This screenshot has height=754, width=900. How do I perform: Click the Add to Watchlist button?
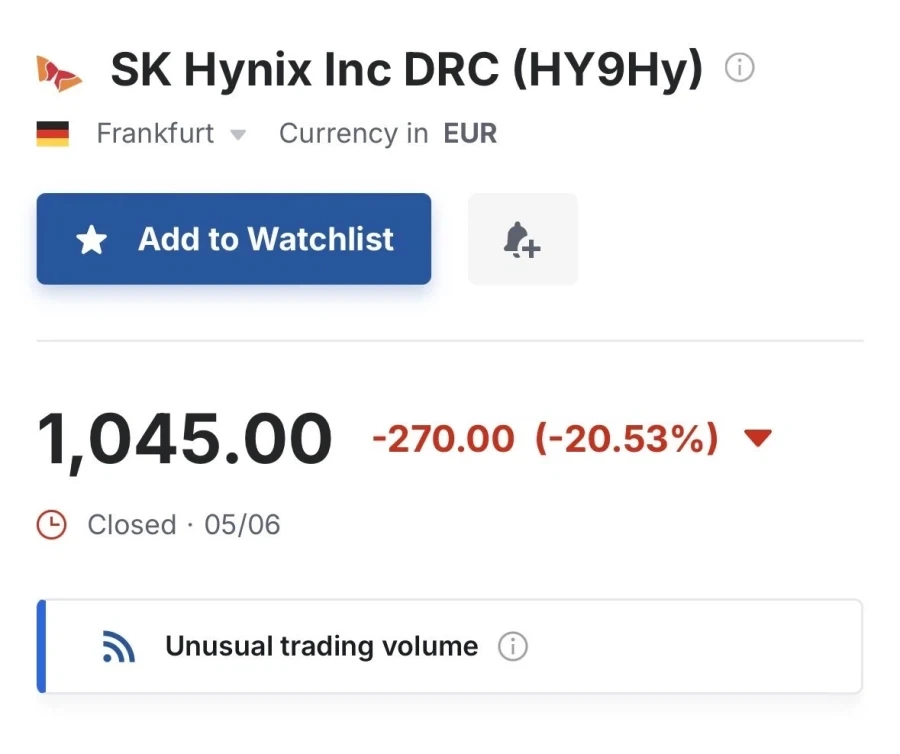234,239
